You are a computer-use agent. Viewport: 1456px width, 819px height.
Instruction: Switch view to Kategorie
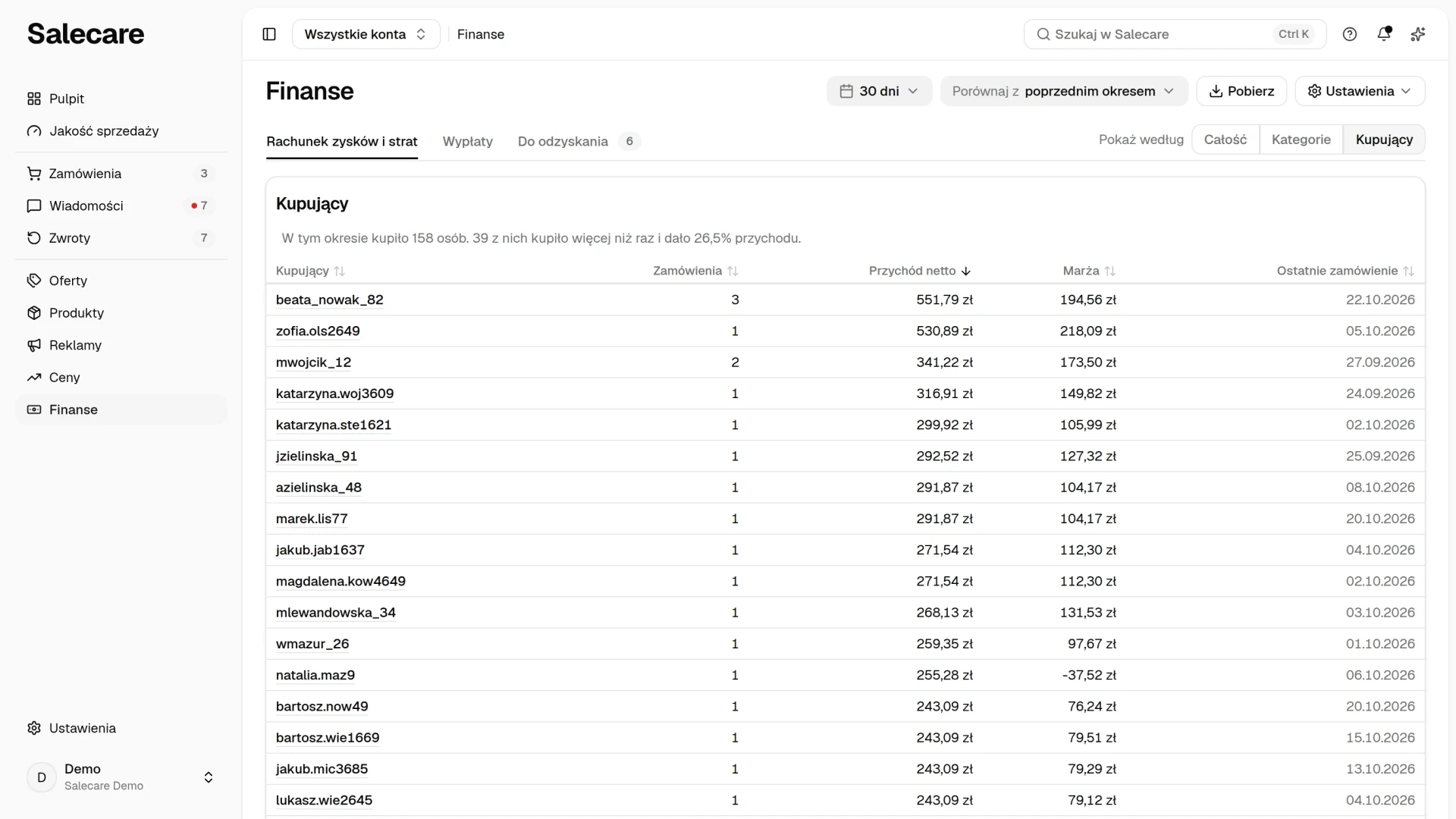pyautogui.click(x=1301, y=140)
